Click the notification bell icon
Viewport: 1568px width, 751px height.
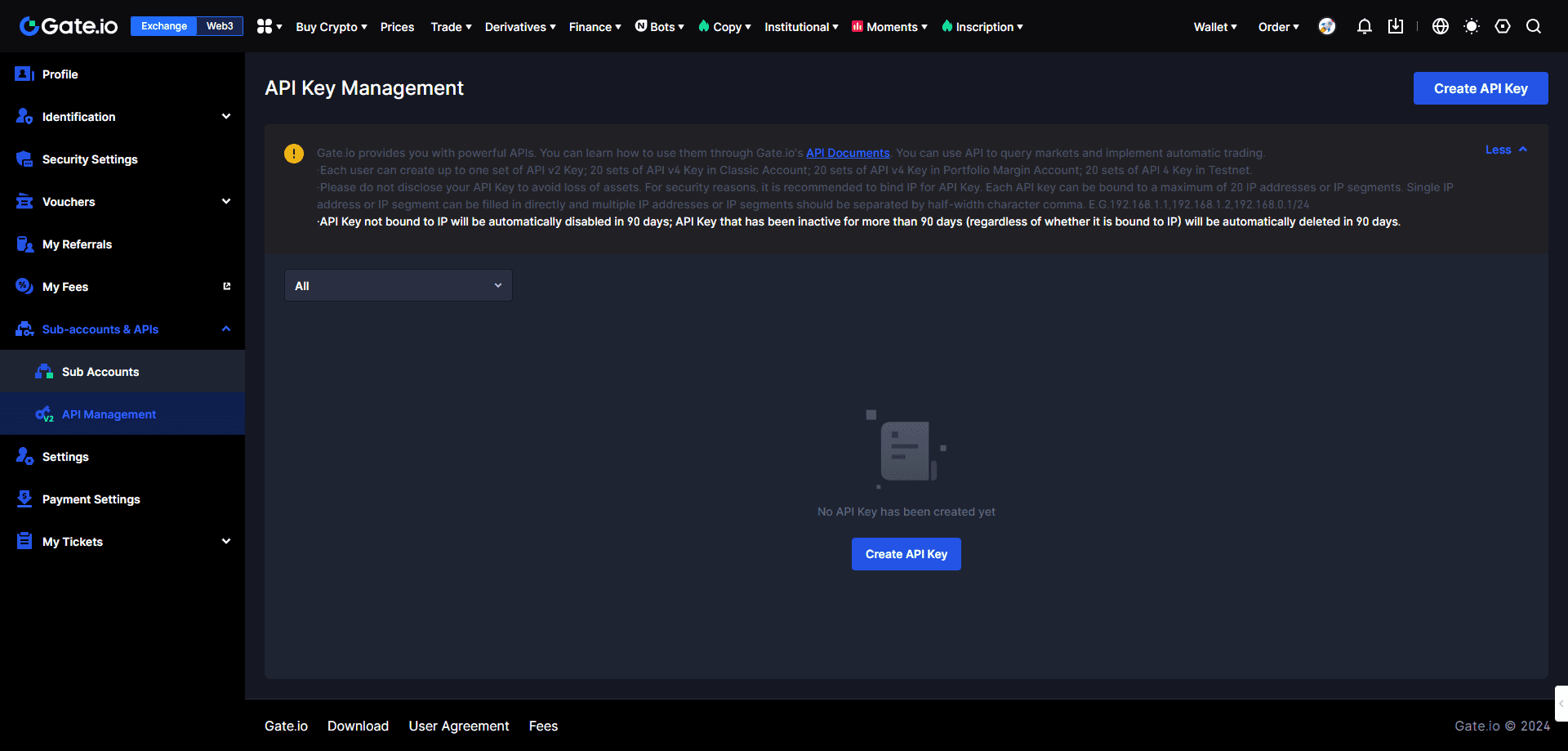tap(1364, 27)
